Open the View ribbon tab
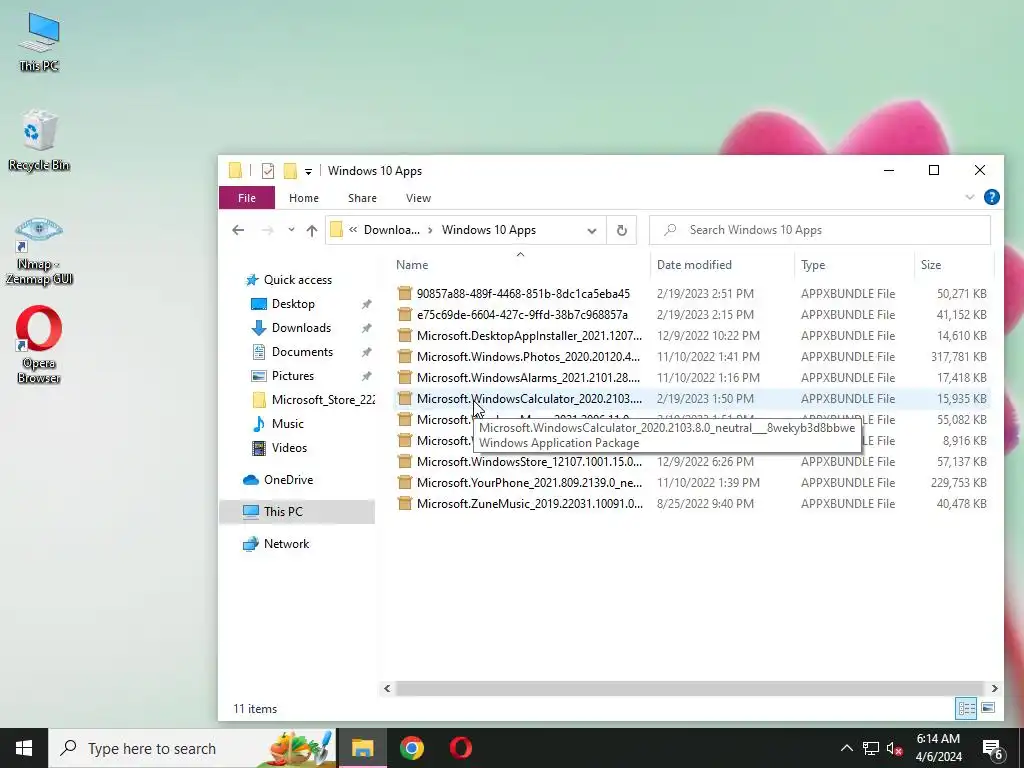Image resolution: width=1024 pixels, height=768 pixels. coord(418,198)
